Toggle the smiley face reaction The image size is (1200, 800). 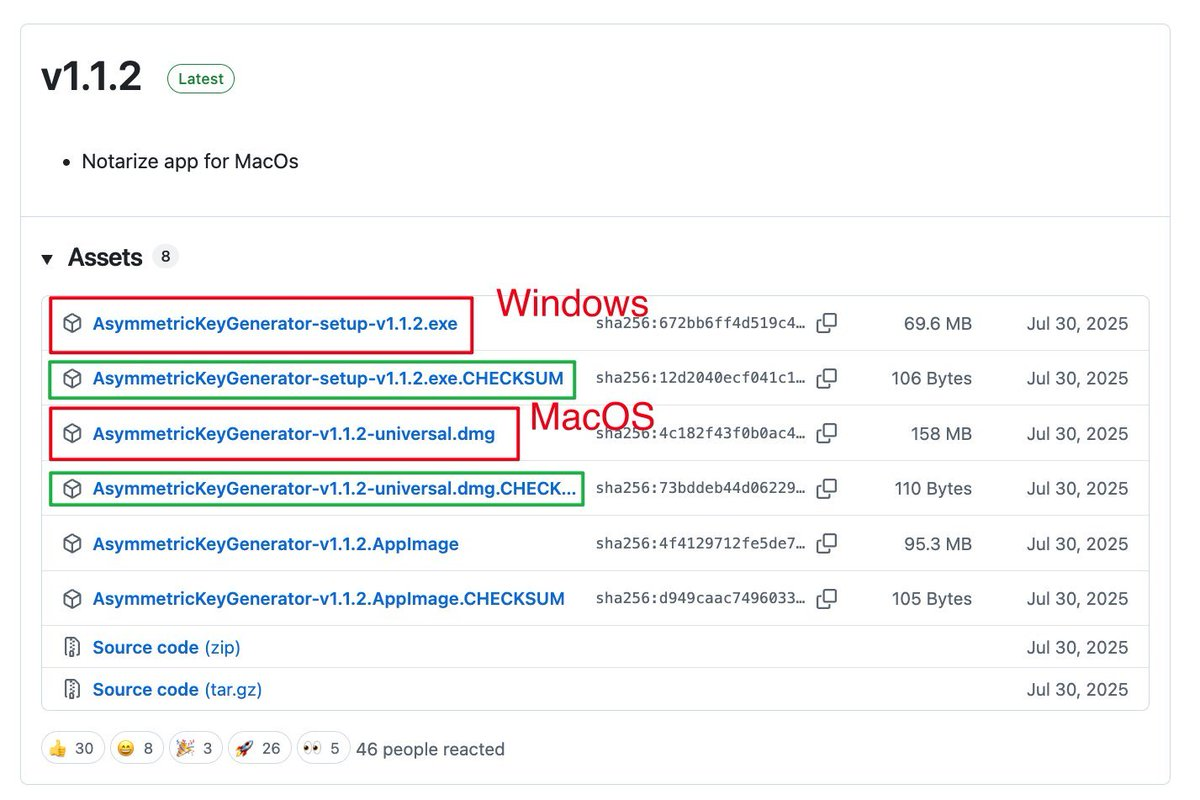pyautogui.click(x=136, y=748)
